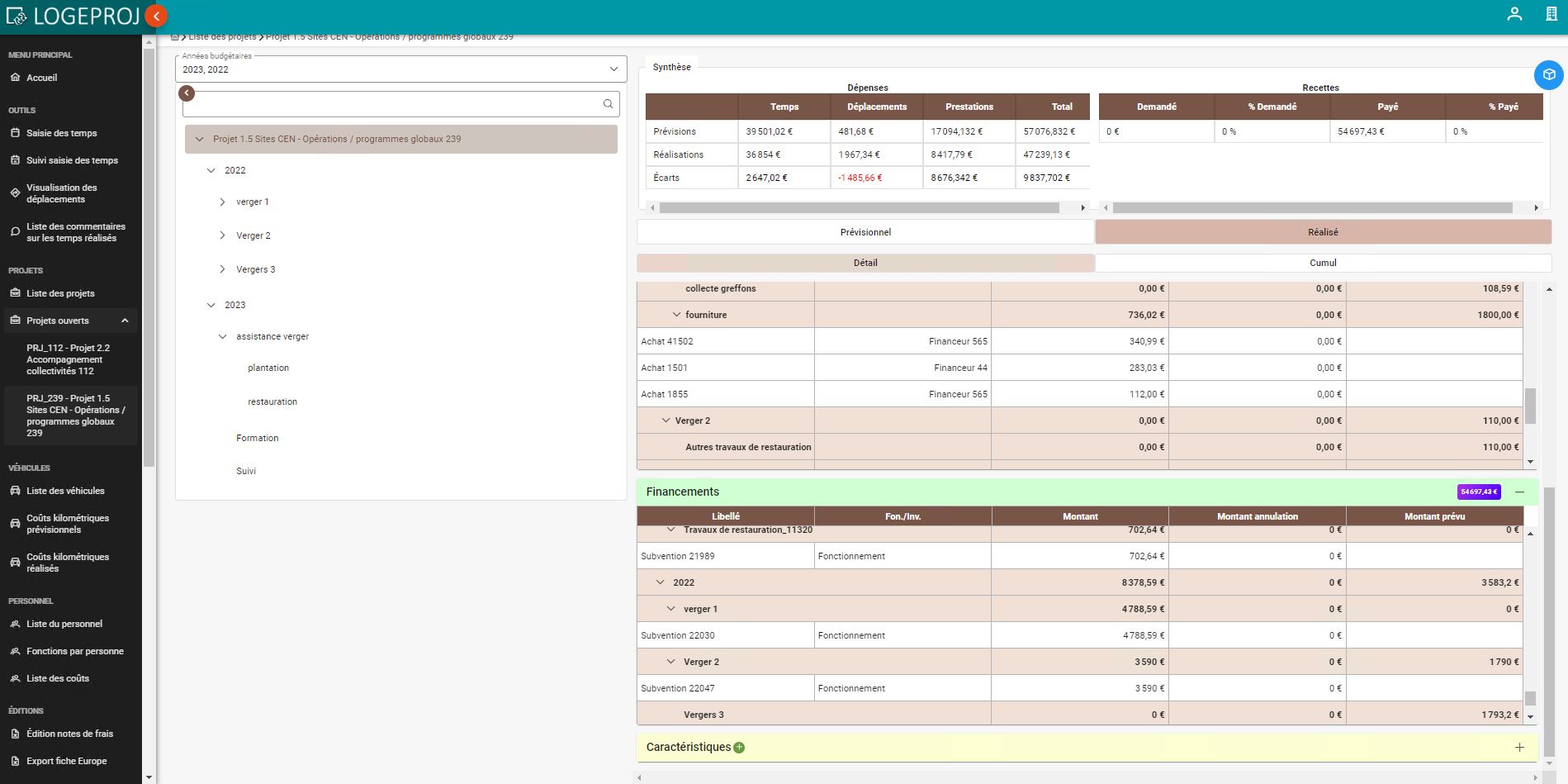Select the Cumul toggle
Screen dimensions: 1568x784
pos(1322,263)
